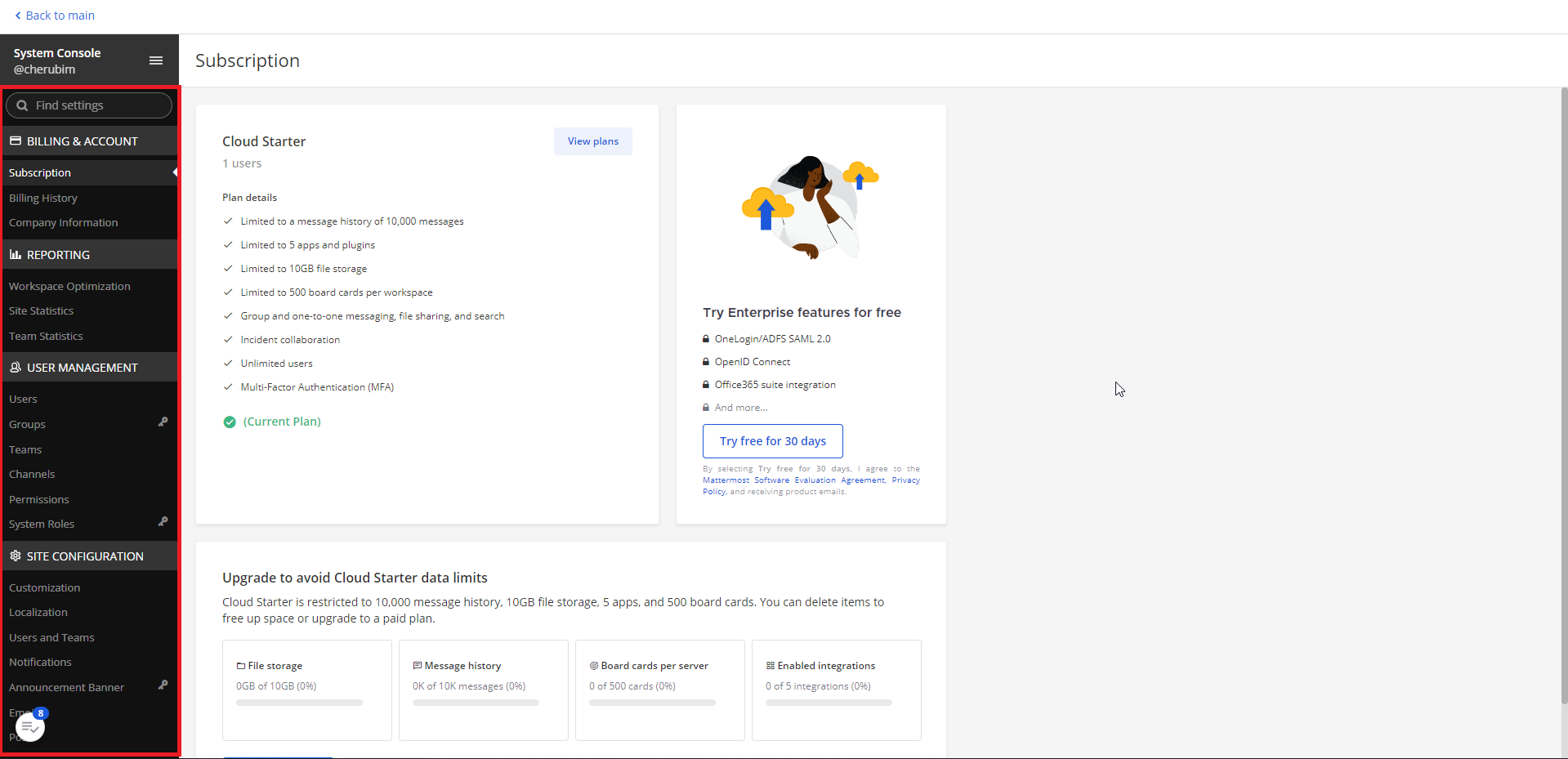Click 'Try Enterprise features for free' heading

(x=802, y=312)
